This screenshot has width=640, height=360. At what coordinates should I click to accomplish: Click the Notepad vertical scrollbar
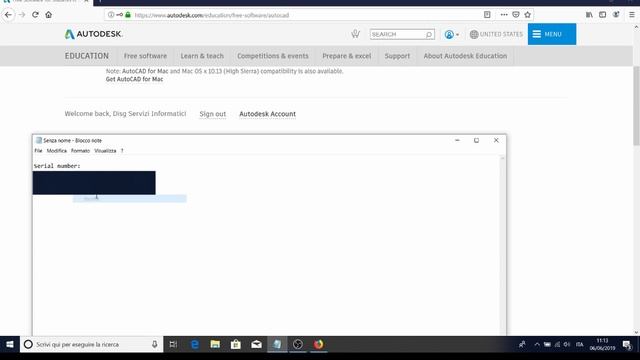(502, 245)
